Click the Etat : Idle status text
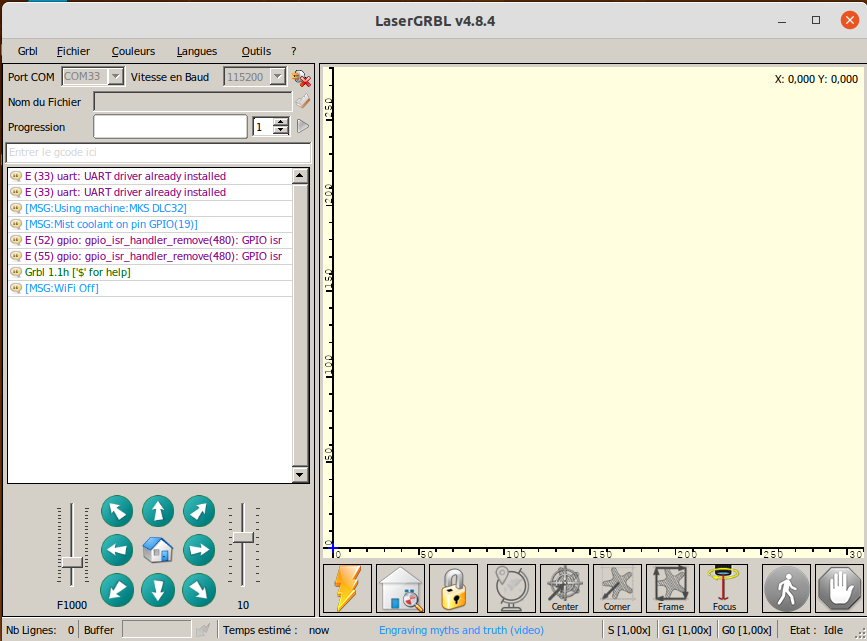 pos(816,630)
